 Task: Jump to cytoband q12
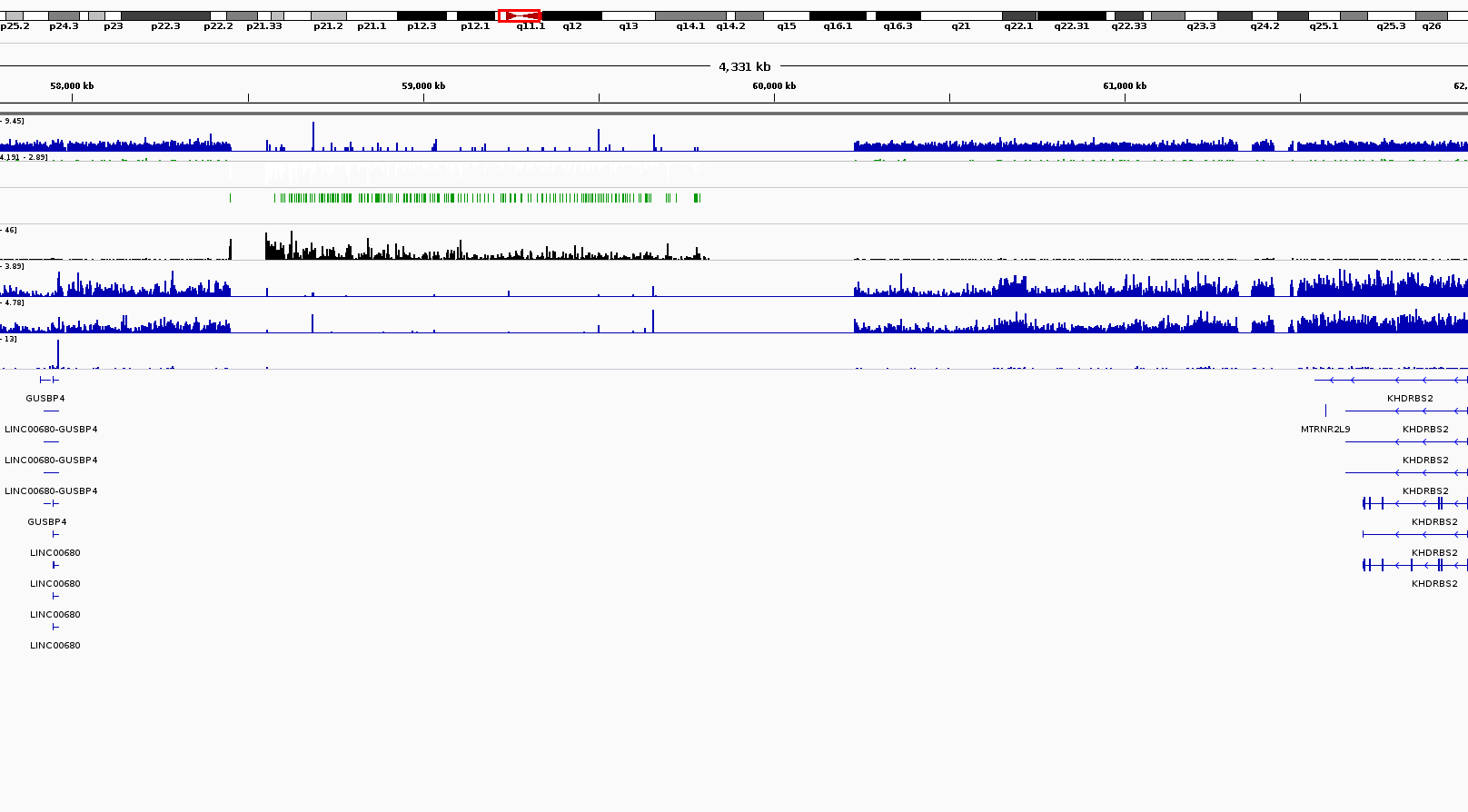coord(572,26)
